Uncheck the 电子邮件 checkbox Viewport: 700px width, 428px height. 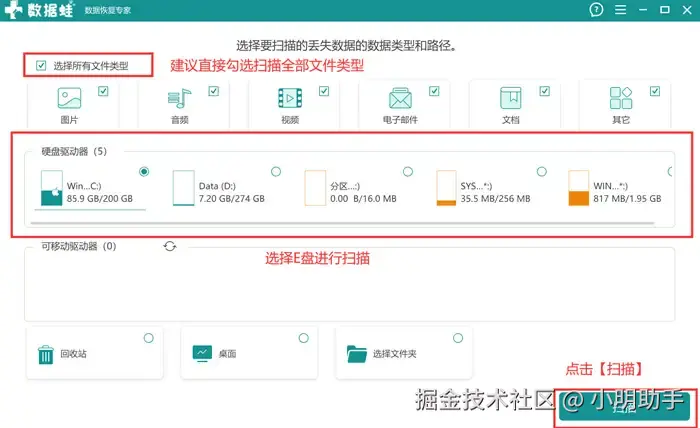coord(434,91)
